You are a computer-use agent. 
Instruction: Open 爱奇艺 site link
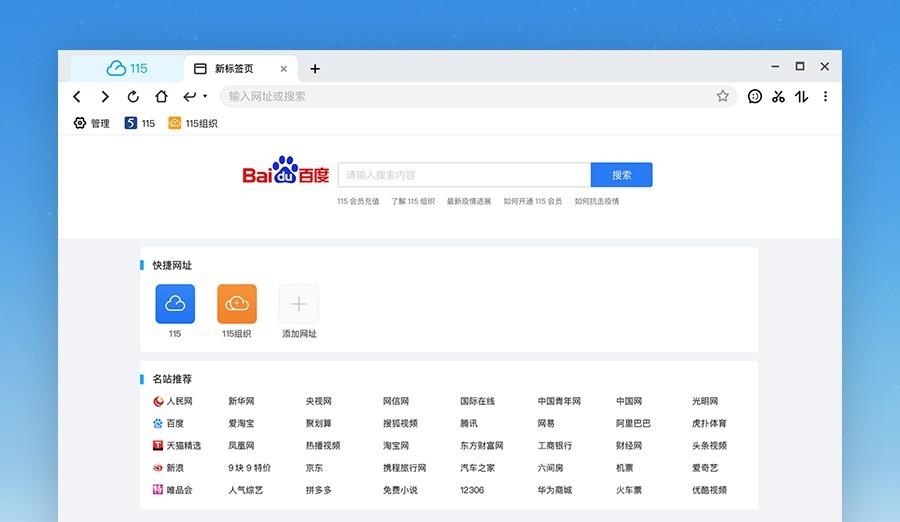coord(705,467)
